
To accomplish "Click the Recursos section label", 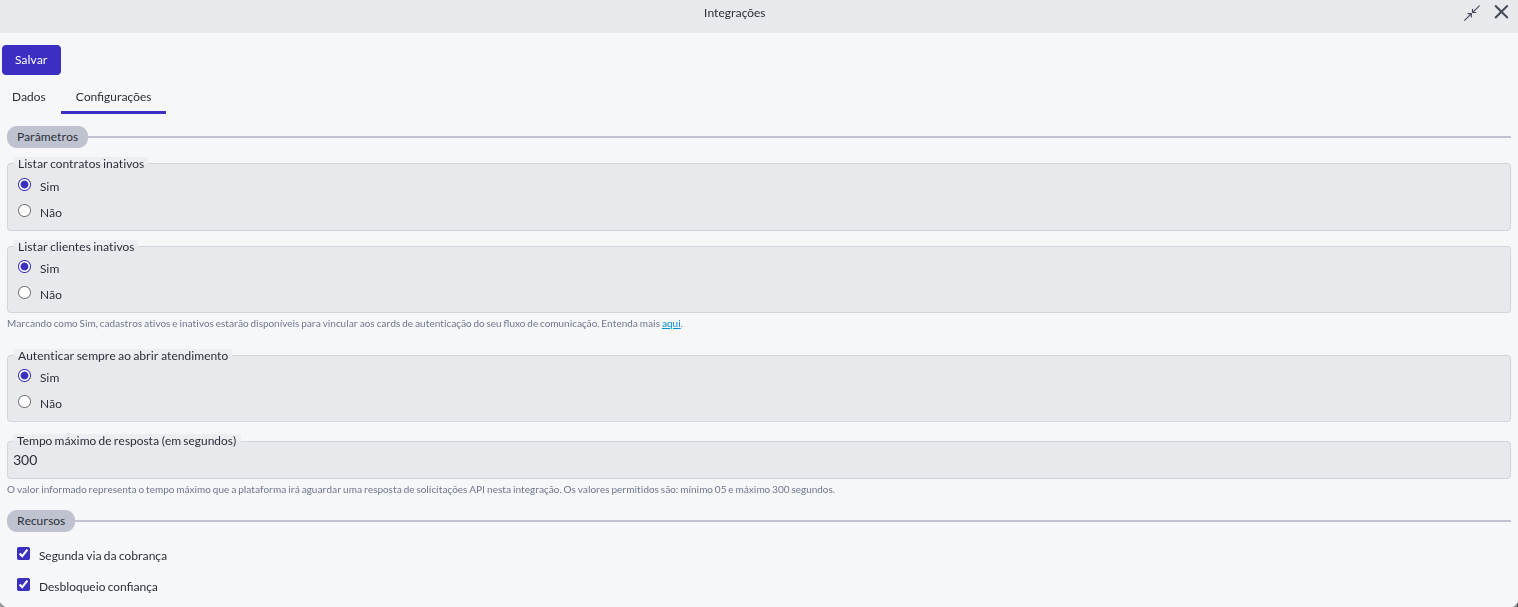I will click(x=41, y=521).
